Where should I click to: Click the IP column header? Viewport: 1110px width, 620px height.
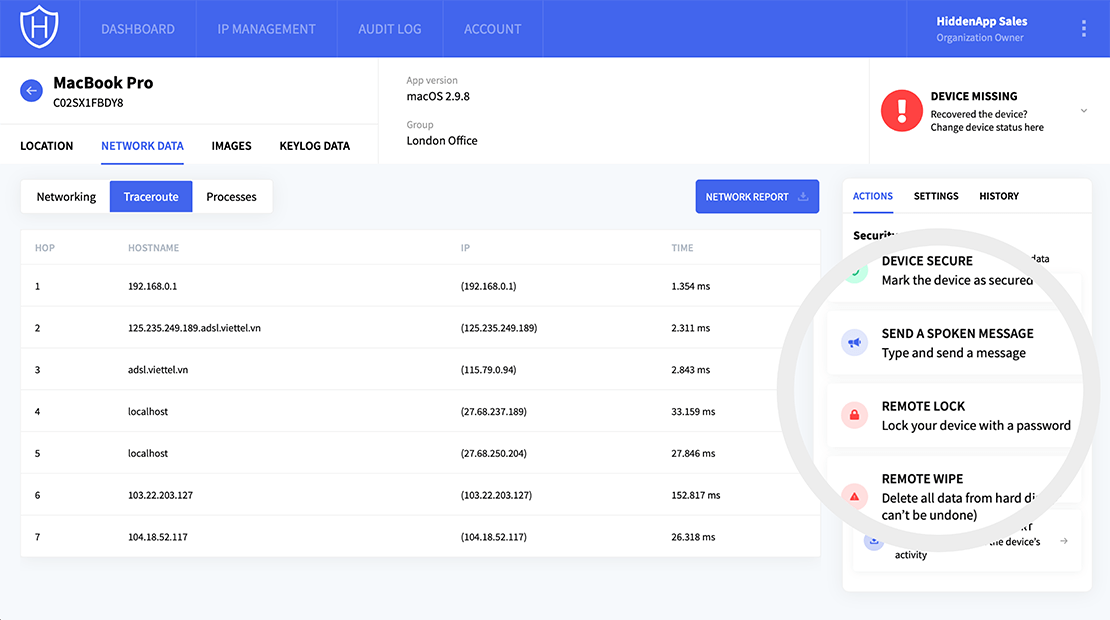tap(465, 248)
